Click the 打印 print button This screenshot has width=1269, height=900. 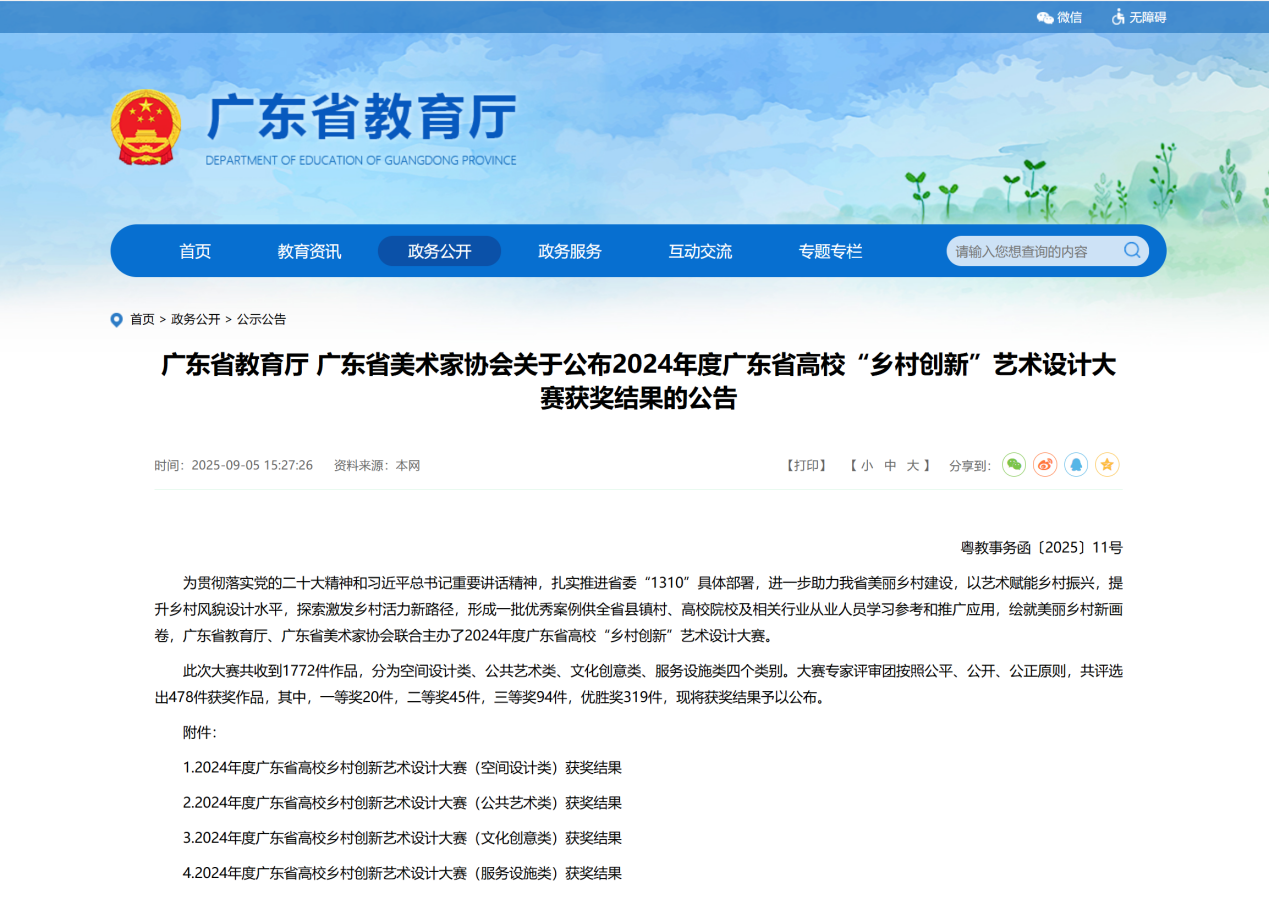pos(807,466)
